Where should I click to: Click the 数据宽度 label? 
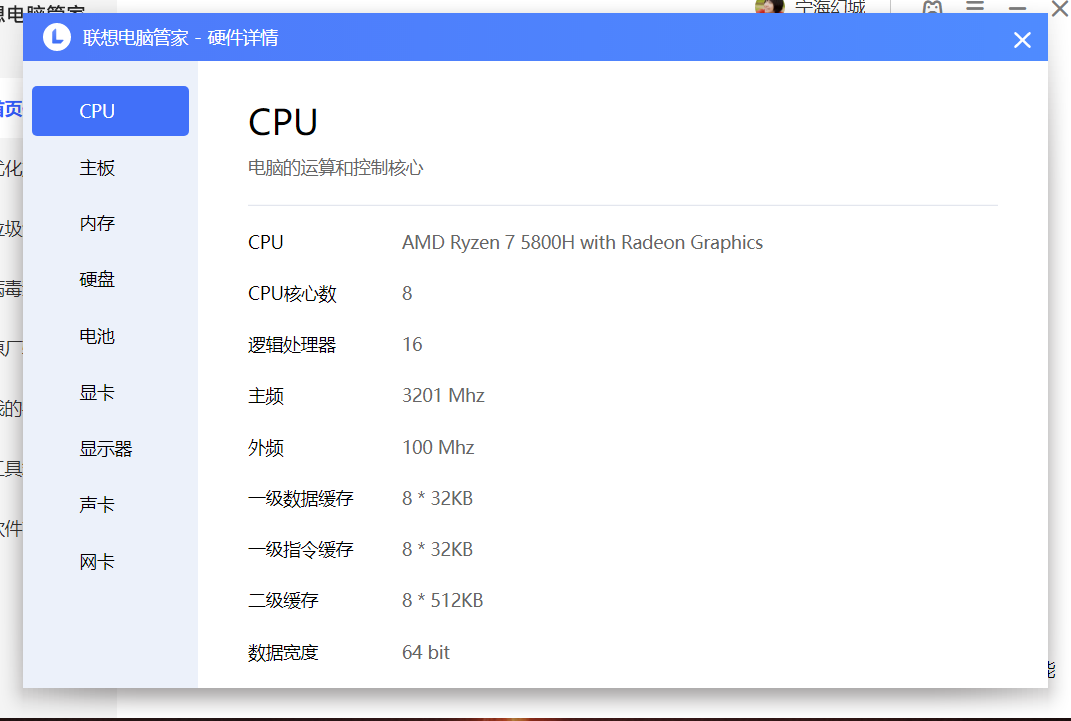(283, 653)
